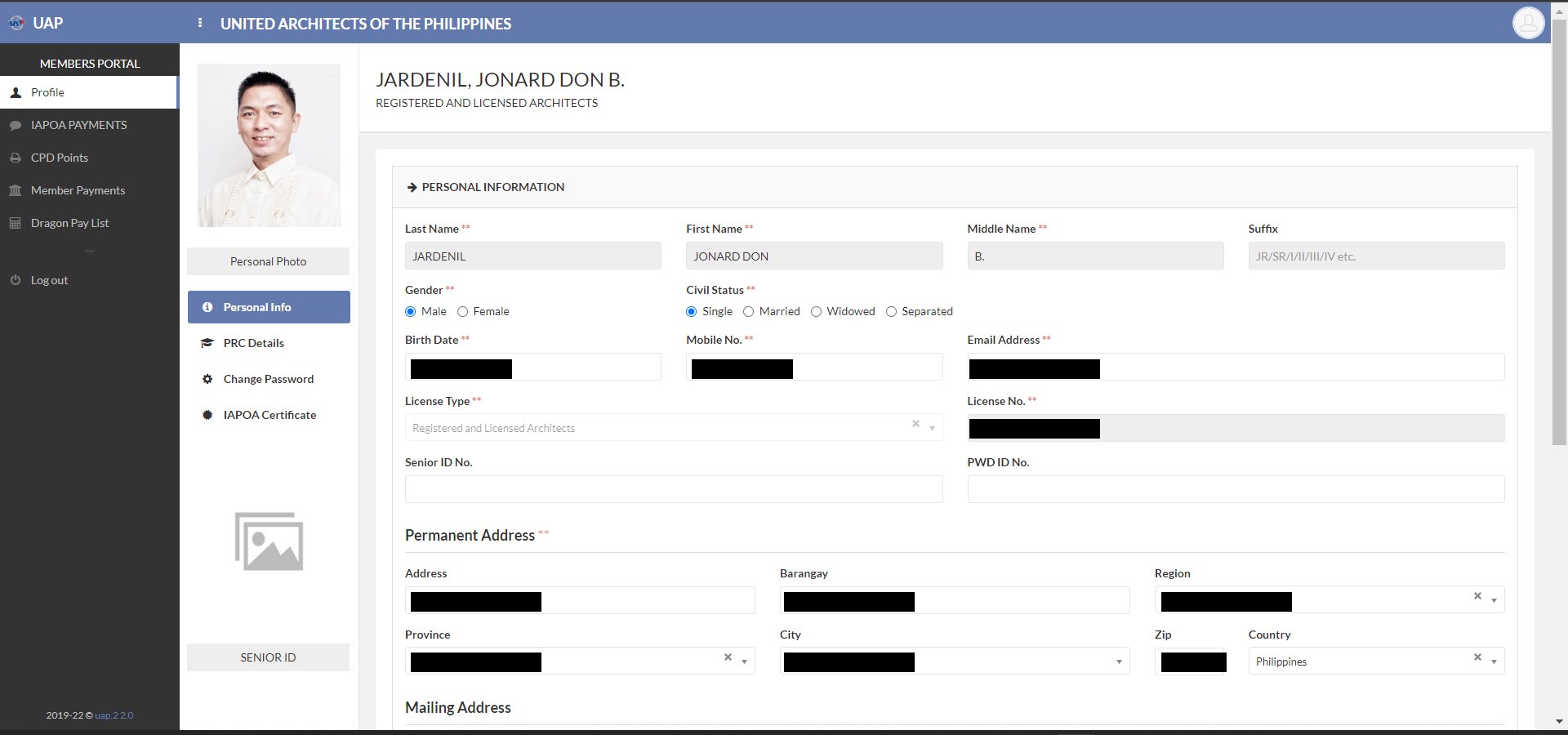Open the Country dropdown showing Philippines

[1376, 661]
